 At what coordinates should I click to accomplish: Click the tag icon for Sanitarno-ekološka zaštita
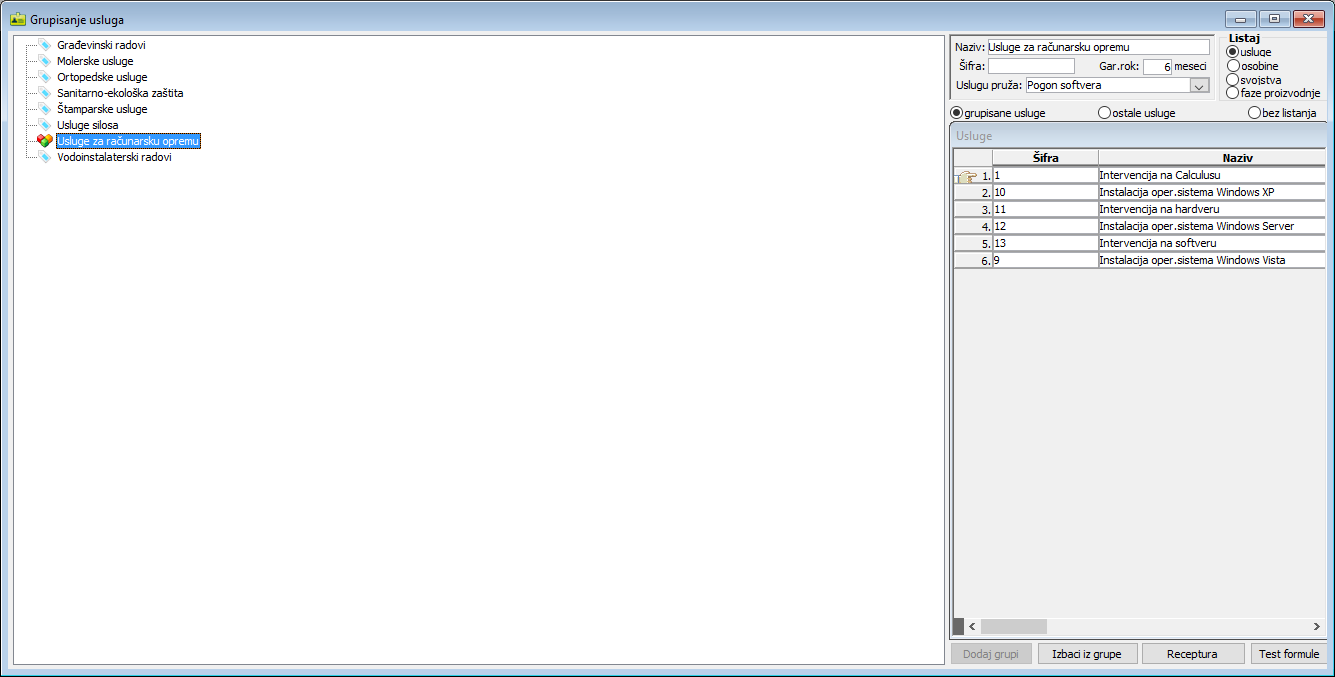point(44,93)
